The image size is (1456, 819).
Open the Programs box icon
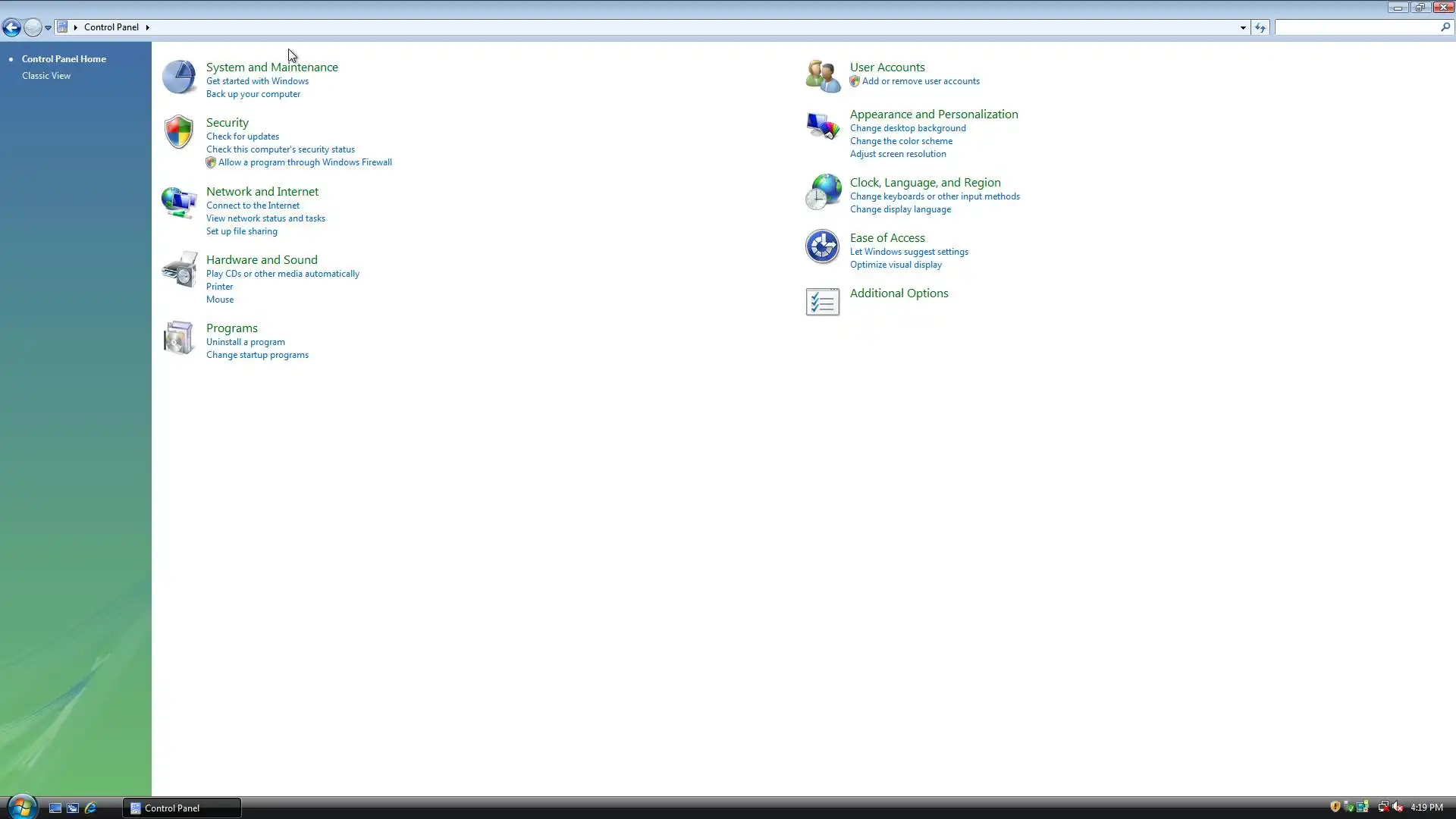179,338
